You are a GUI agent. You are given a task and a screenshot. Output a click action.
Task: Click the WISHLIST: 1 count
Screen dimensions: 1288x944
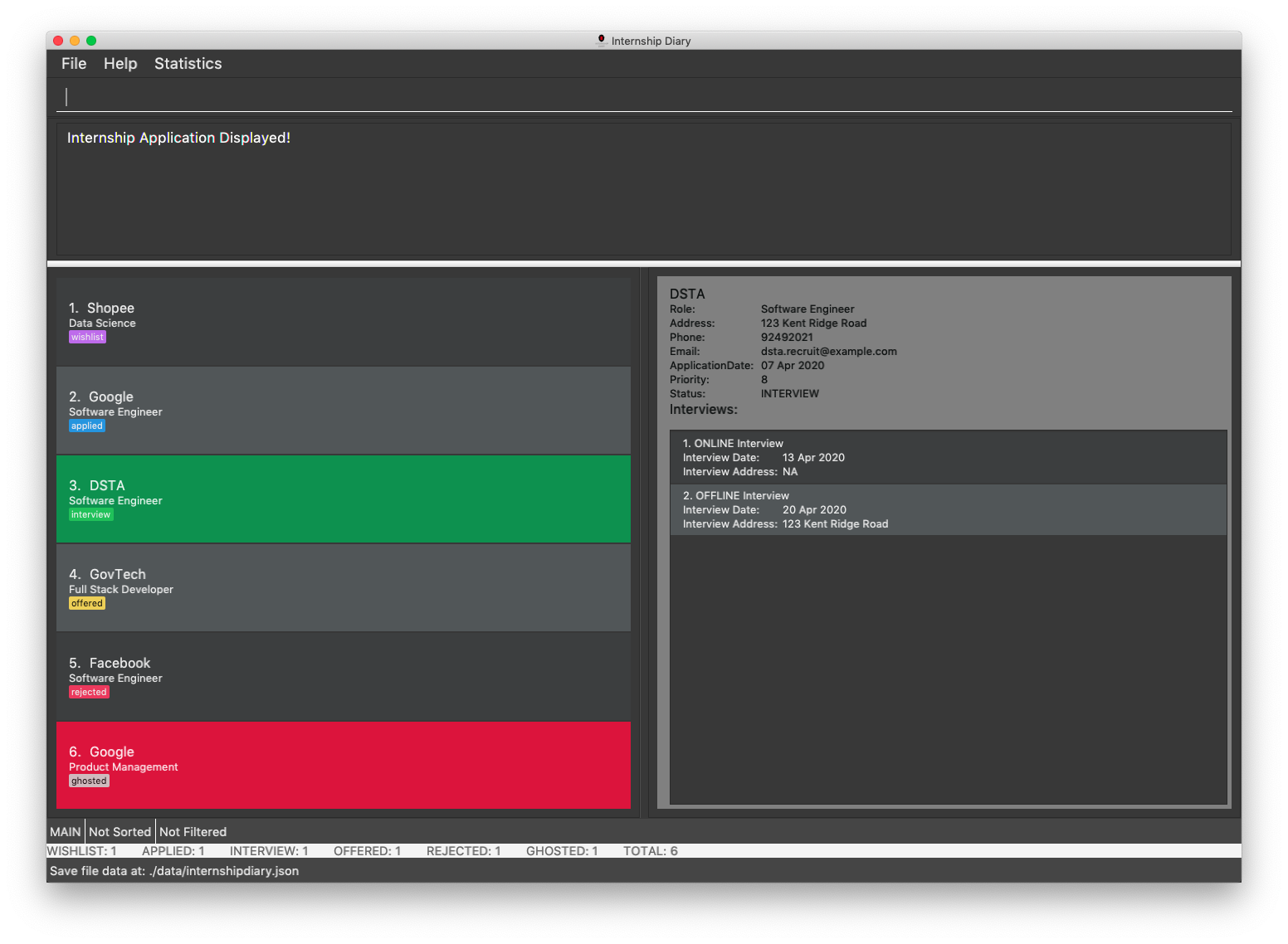point(82,851)
